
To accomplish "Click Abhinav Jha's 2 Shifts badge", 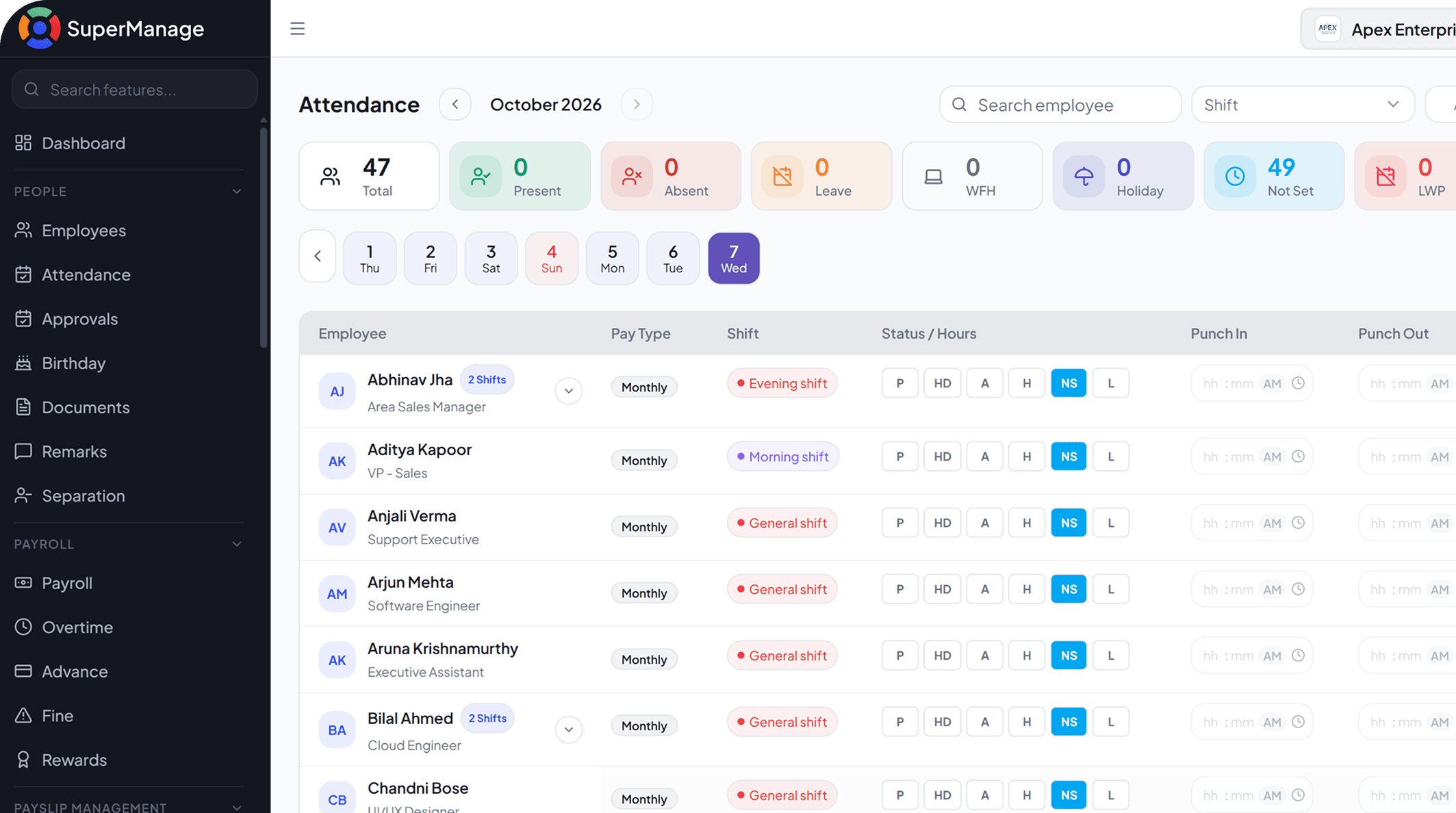I will [x=487, y=380].
